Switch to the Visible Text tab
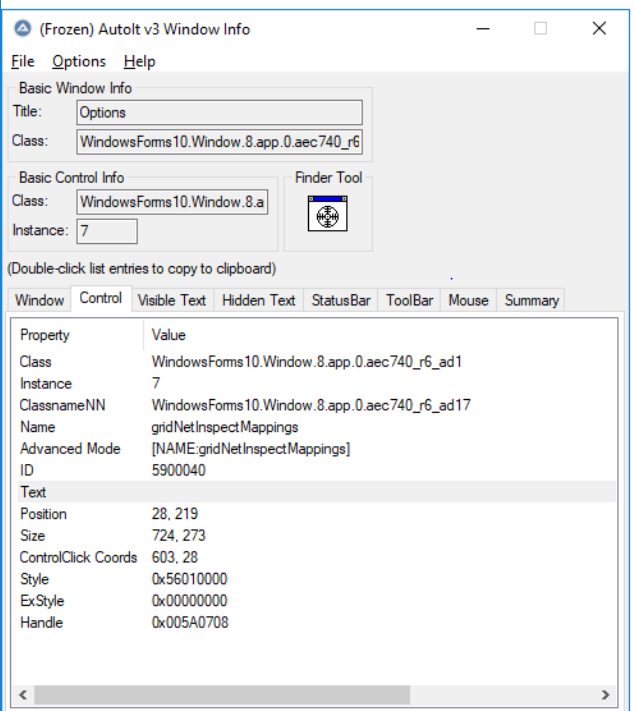The width and height of the screenshot is (634, 711). pos(172,300)
